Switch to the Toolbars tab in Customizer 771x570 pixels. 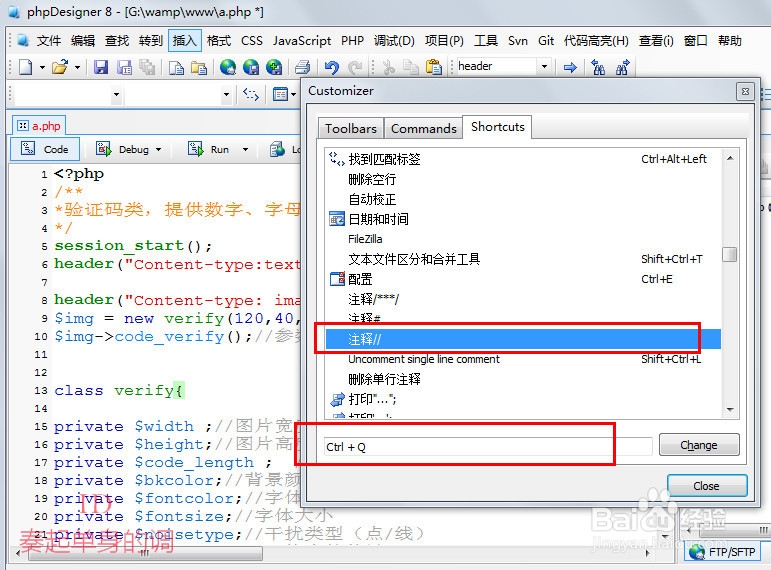coord(351,128)
